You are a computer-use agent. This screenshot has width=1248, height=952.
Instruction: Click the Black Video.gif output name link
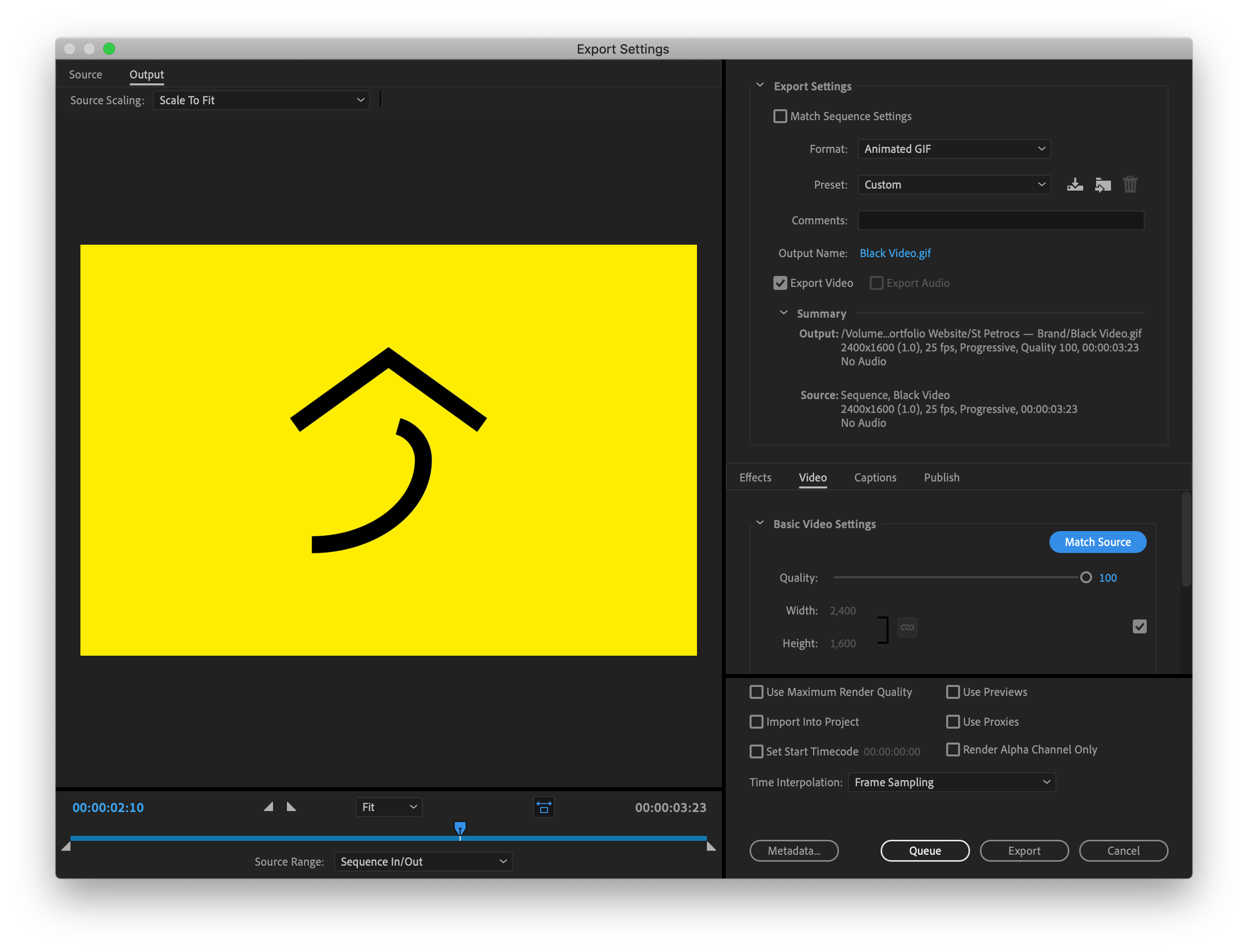tap(895, 253)
